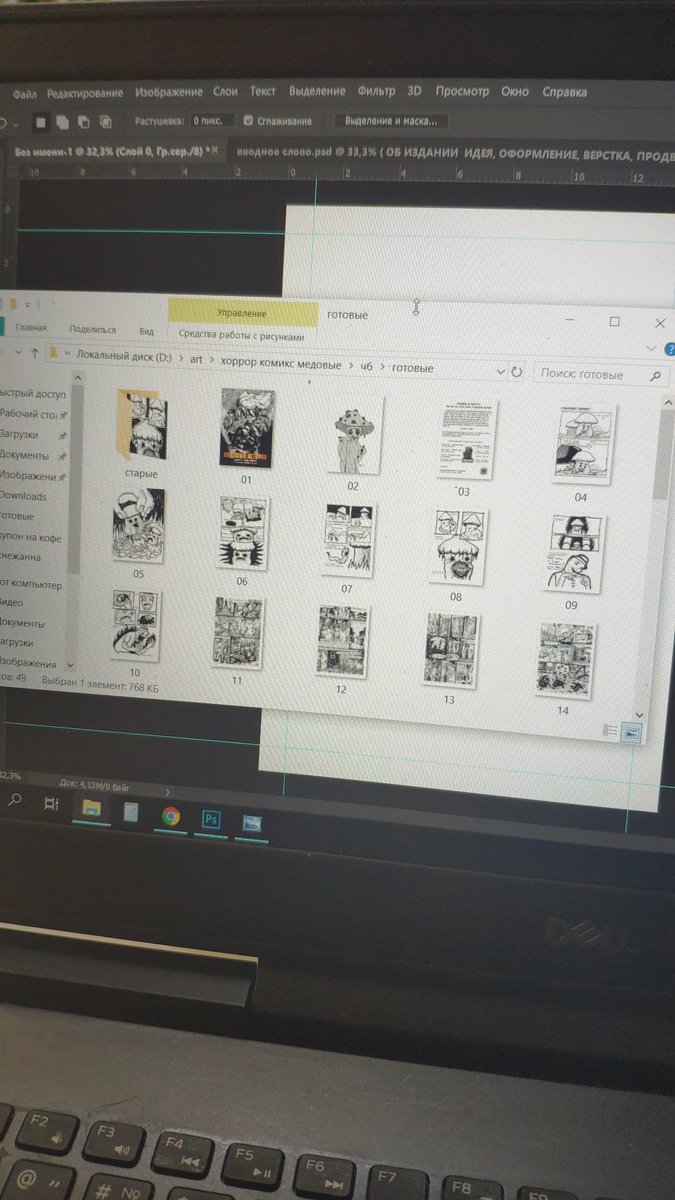Switch Explorer to large thumbnails view icon
This screenshot has height=1200, width=675.
click(631, 733)
